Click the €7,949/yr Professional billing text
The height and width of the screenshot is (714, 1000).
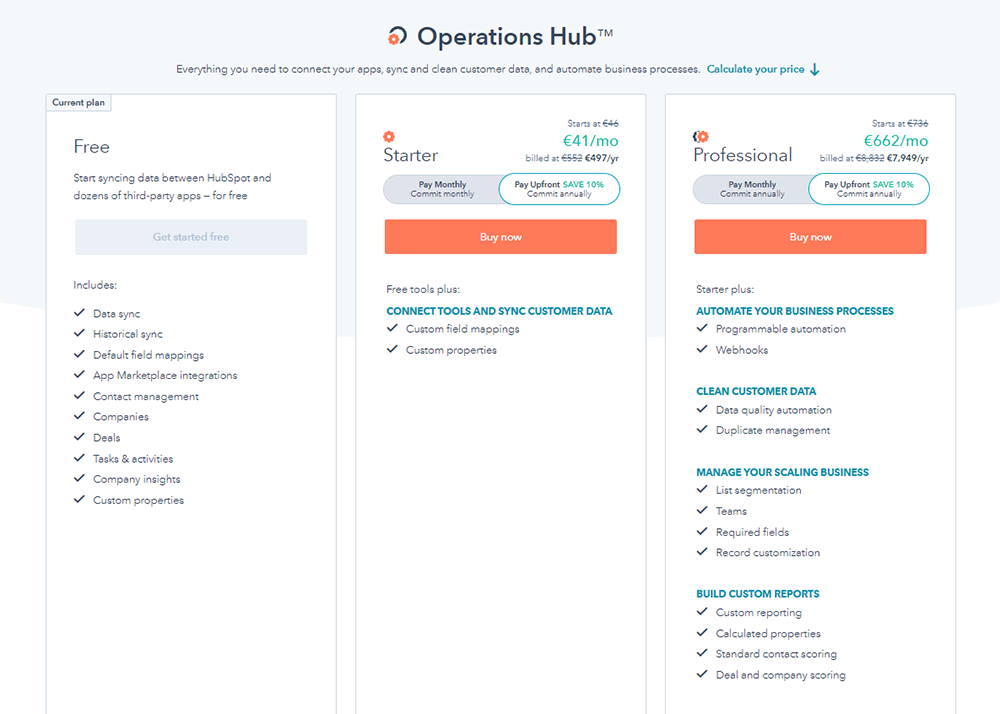908,158
